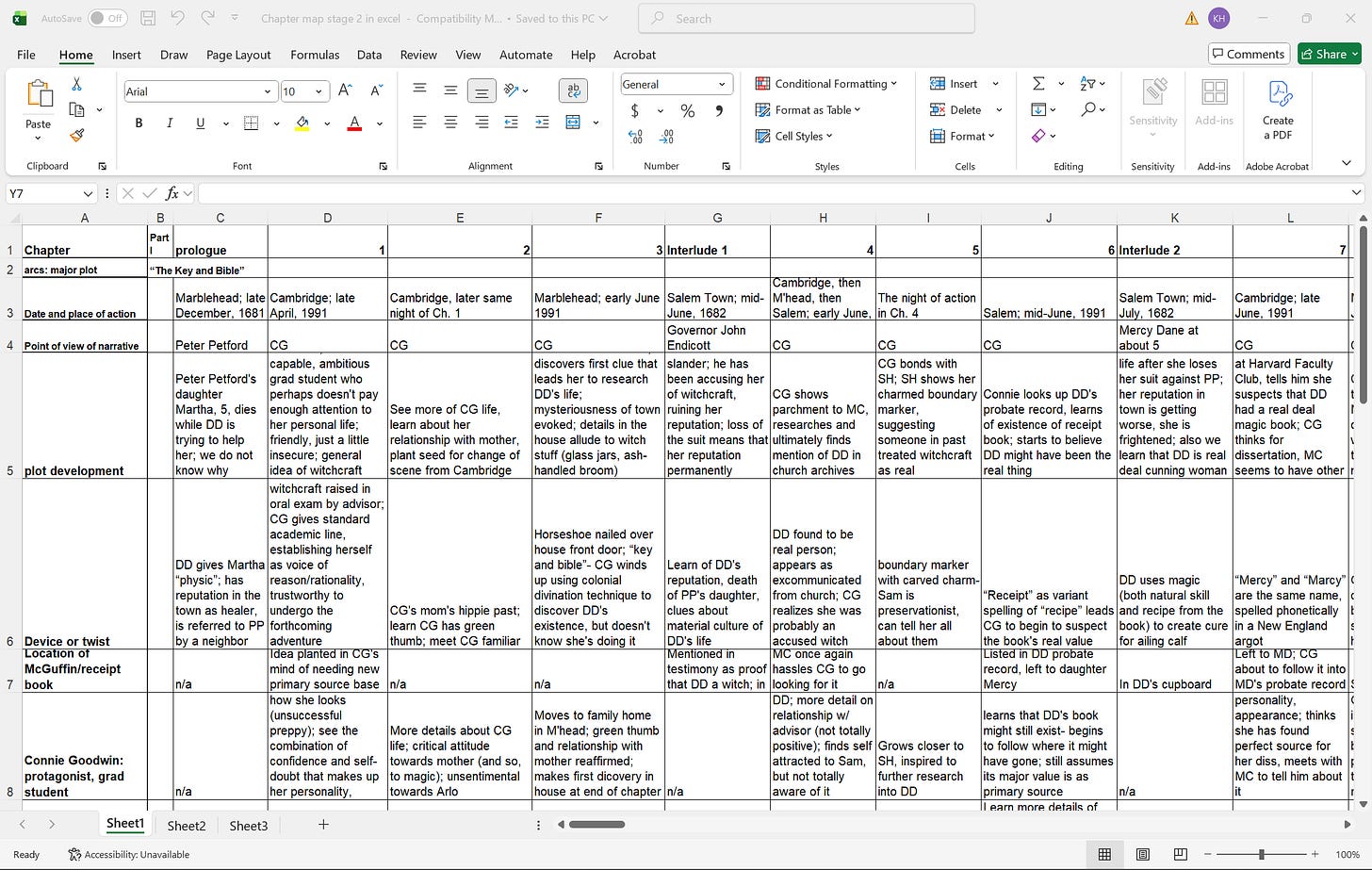This screenshot has height=870, width=1372.
Task: Click the green Share button
Action: pyautogui.click(x=1330, y=54)
